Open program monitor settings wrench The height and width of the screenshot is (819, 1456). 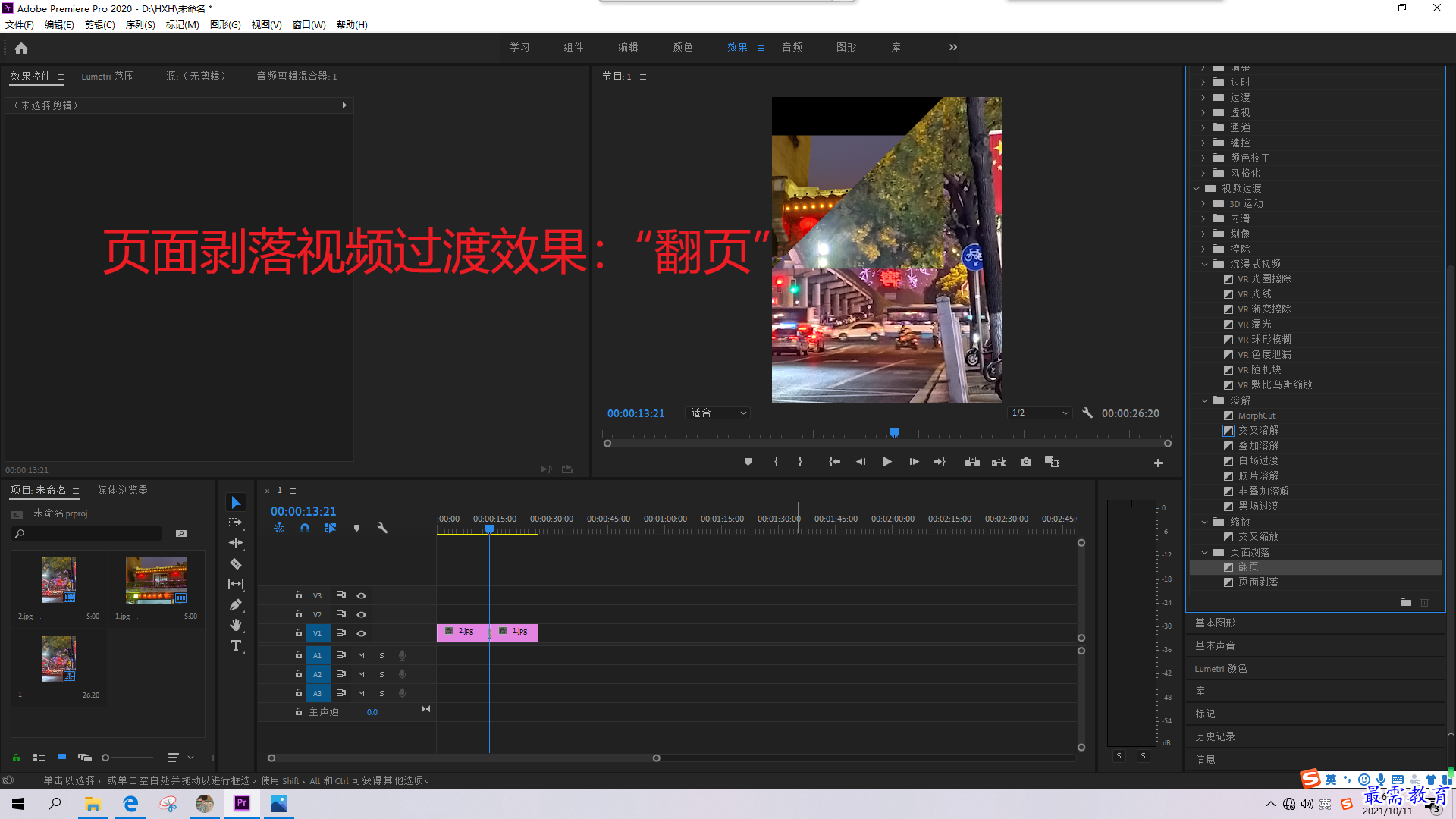coord(1087,413)
